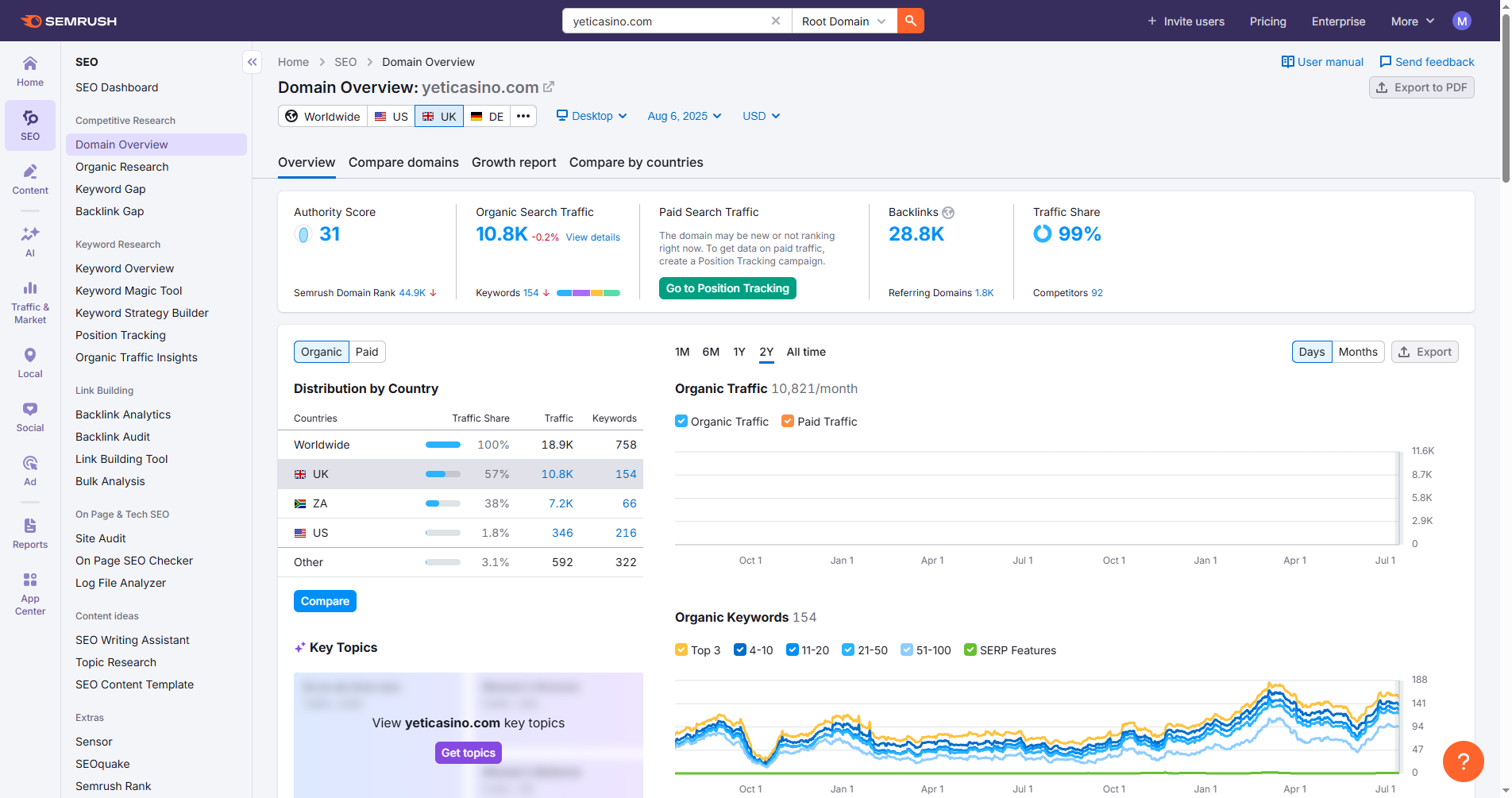Open the user profile avatar

click(1461, 21)
